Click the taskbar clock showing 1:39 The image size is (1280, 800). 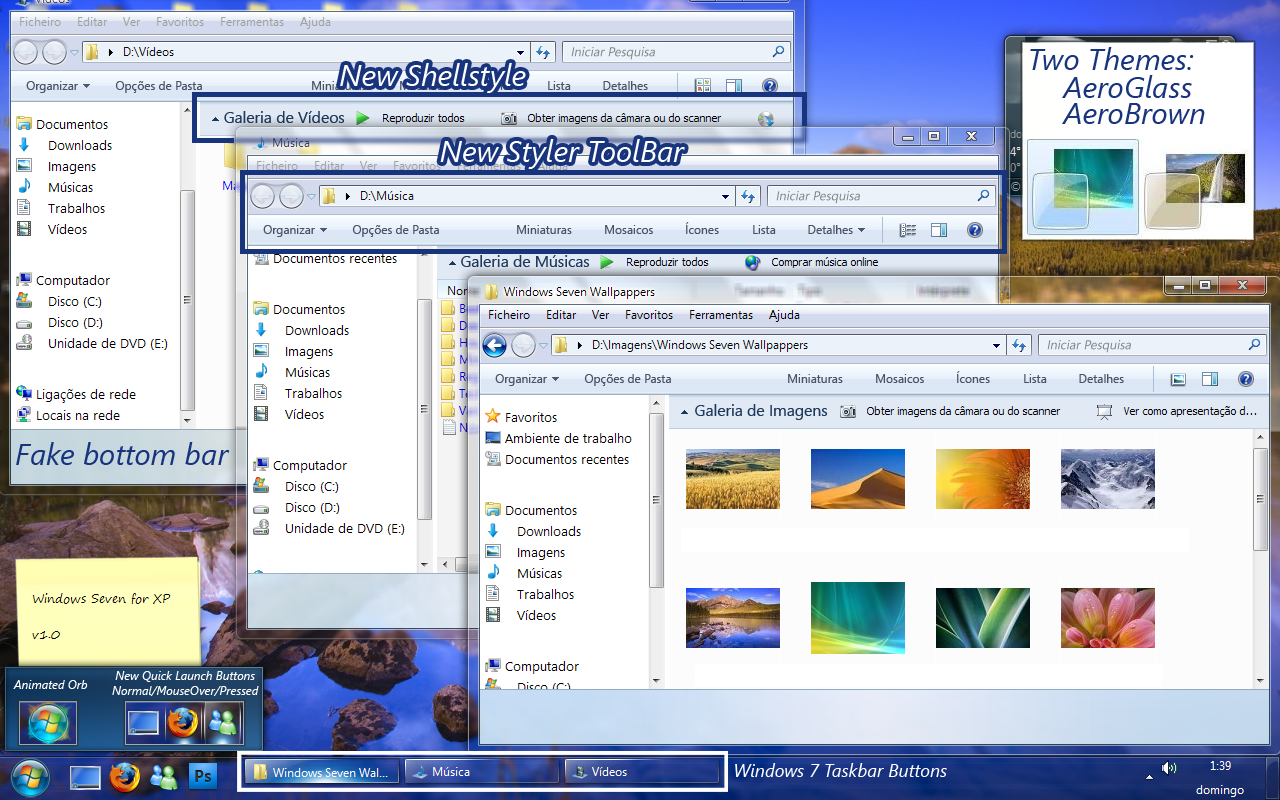pos(1220,766)
